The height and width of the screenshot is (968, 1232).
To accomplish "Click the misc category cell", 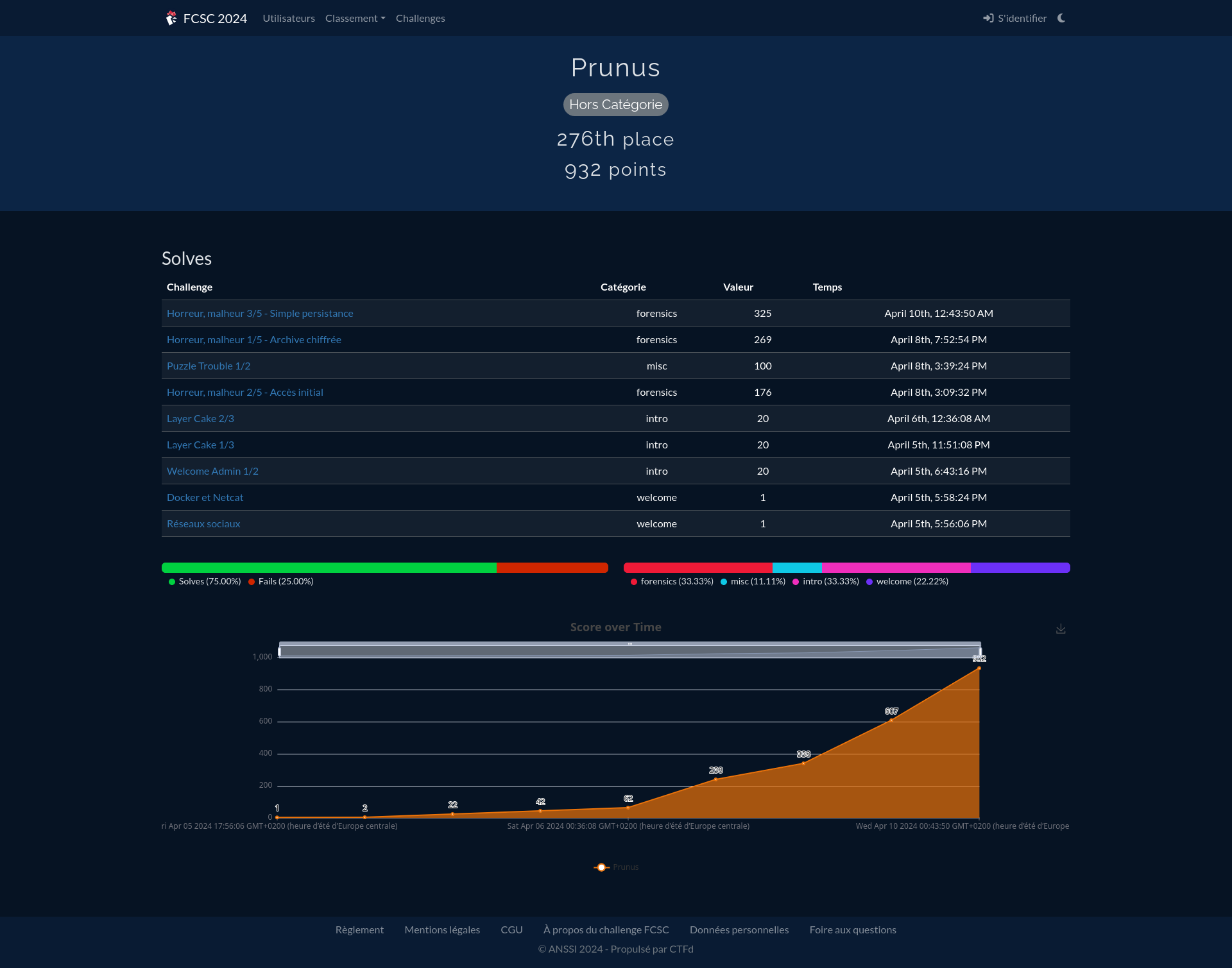I will tap(656, 366).
